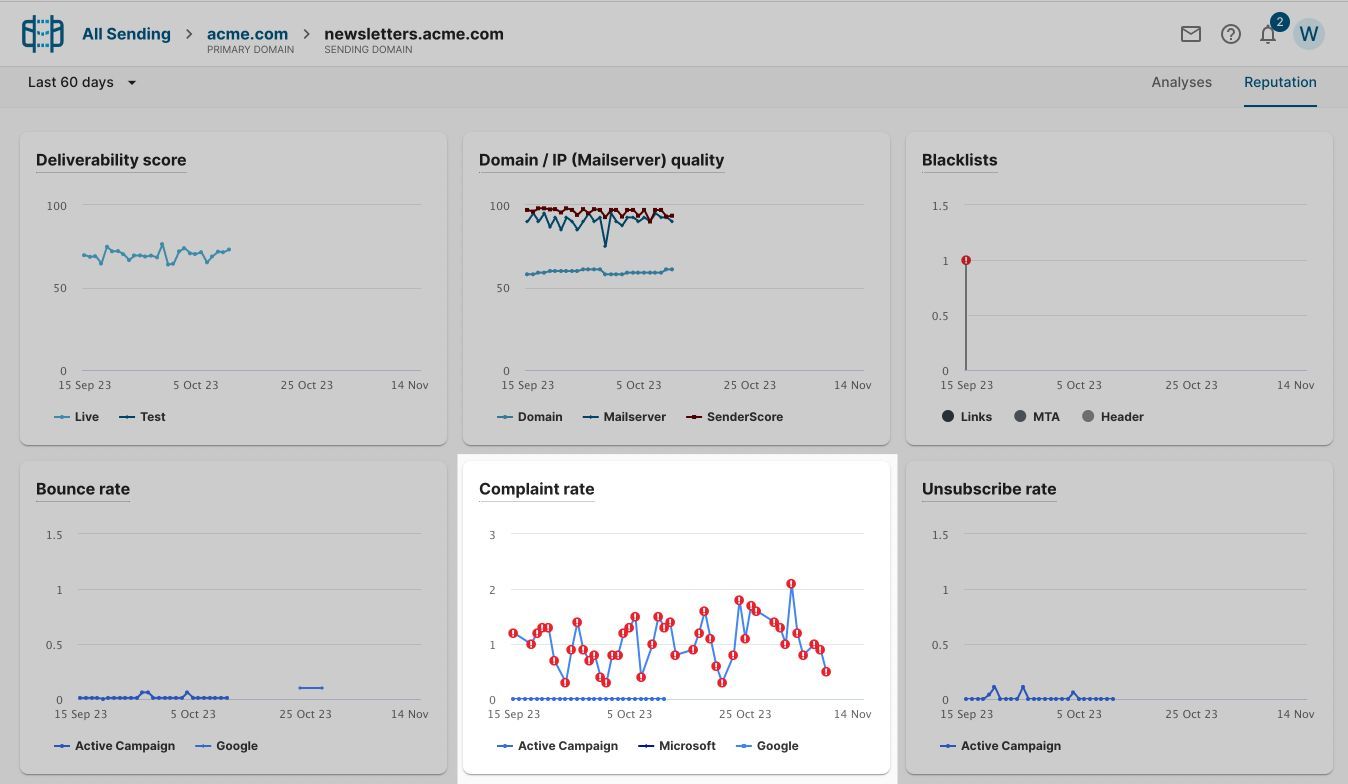Screen dimensions: 1348x784
Task: Click the Complaint rate card title
Action: pos(536,489)
